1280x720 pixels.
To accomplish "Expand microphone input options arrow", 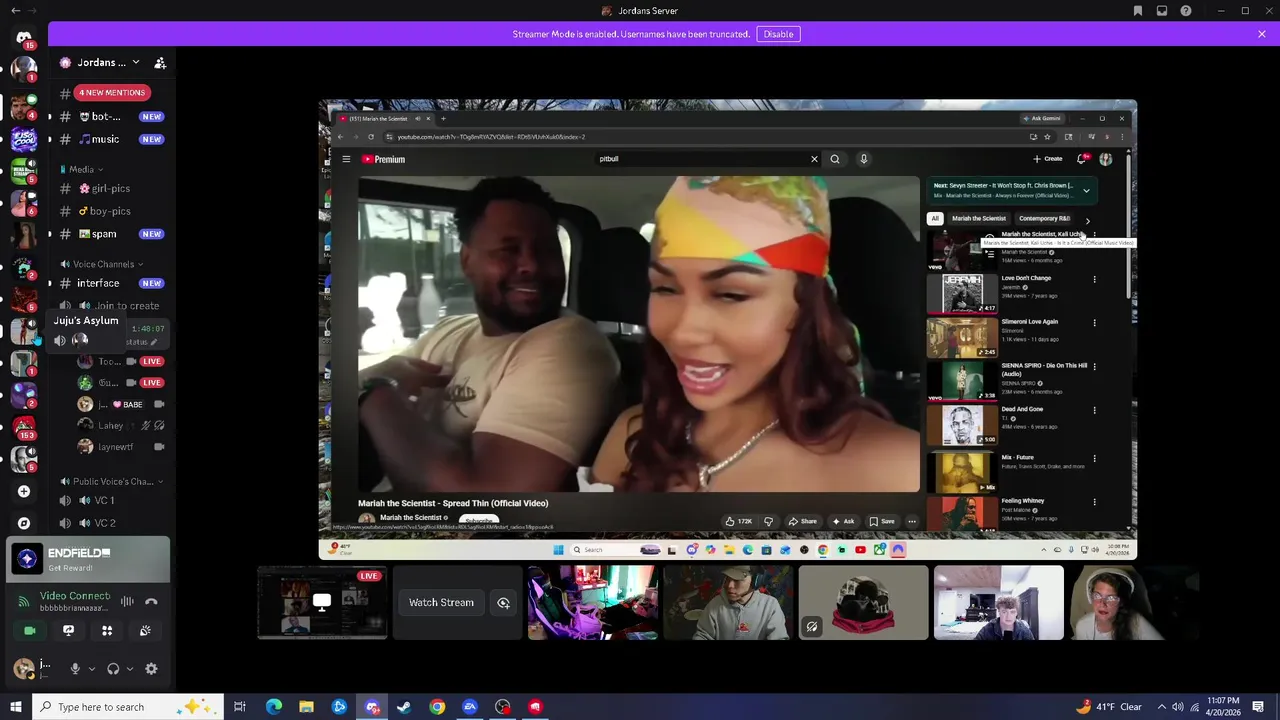I will 92,669.
